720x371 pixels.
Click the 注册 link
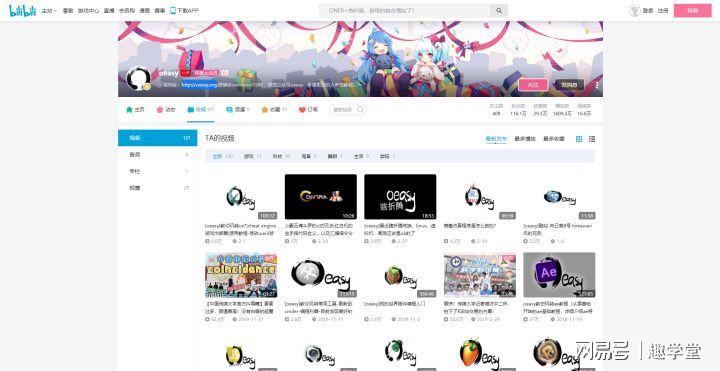[663, 11]
